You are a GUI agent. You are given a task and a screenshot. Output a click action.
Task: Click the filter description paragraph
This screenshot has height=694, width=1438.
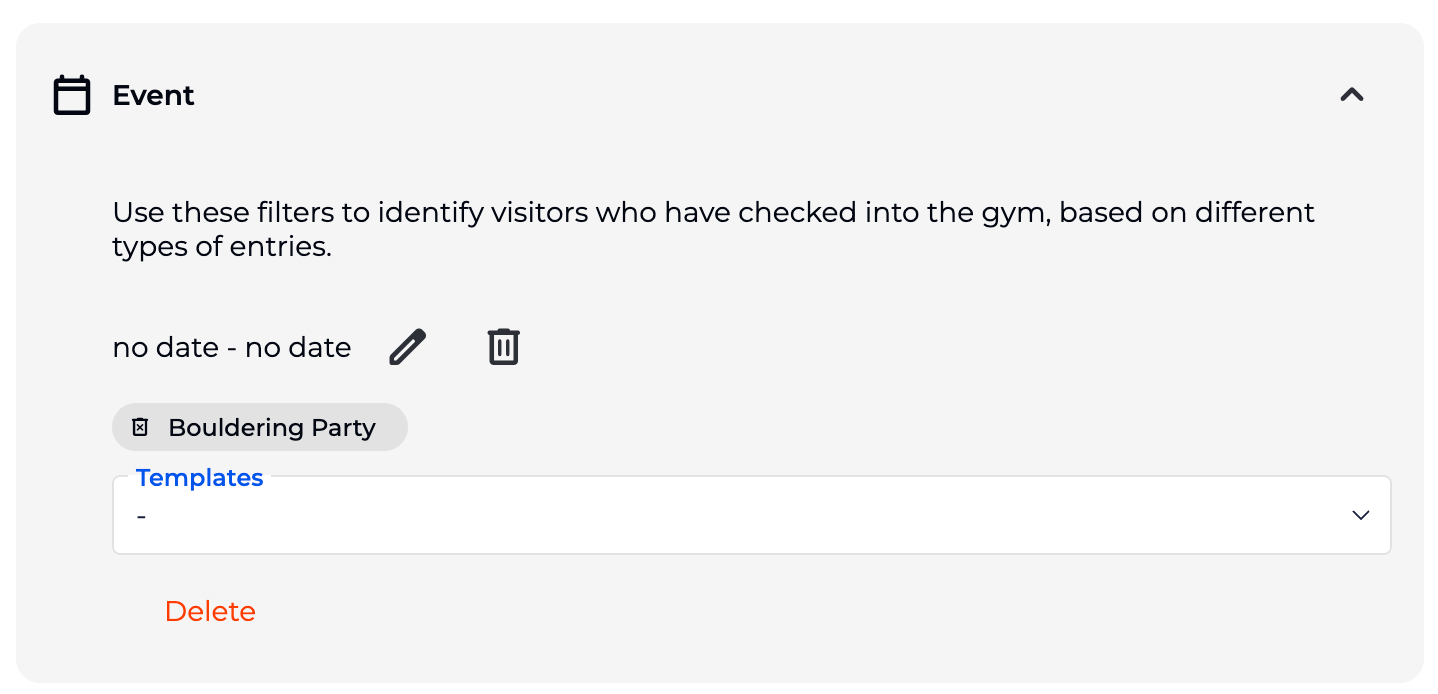pos(712,229)
